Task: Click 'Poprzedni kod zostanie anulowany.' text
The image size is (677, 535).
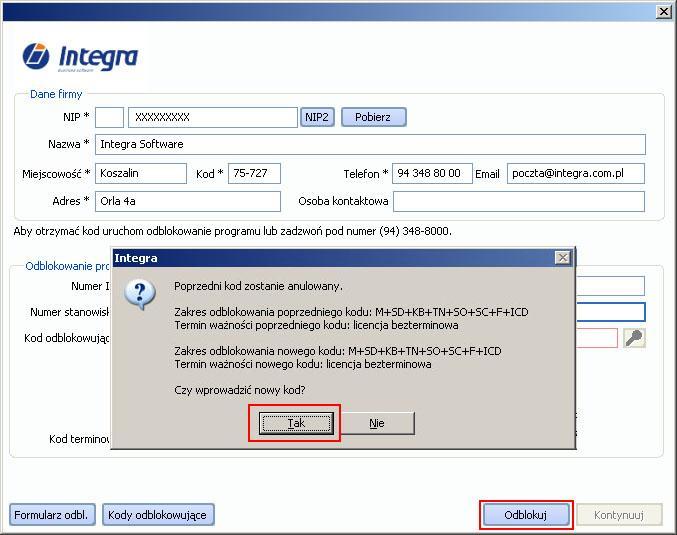Action: [x=258, y=286]
